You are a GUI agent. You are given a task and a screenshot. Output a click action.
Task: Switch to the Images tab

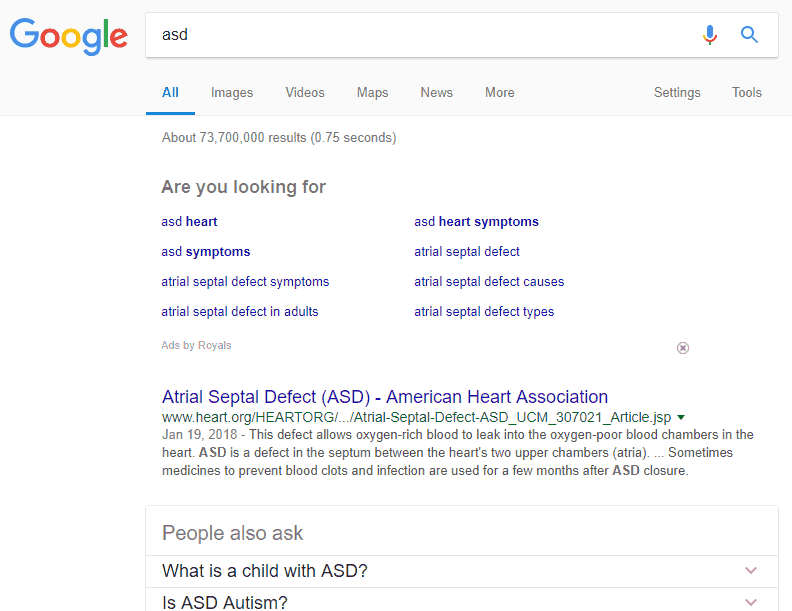pos(232,92)
